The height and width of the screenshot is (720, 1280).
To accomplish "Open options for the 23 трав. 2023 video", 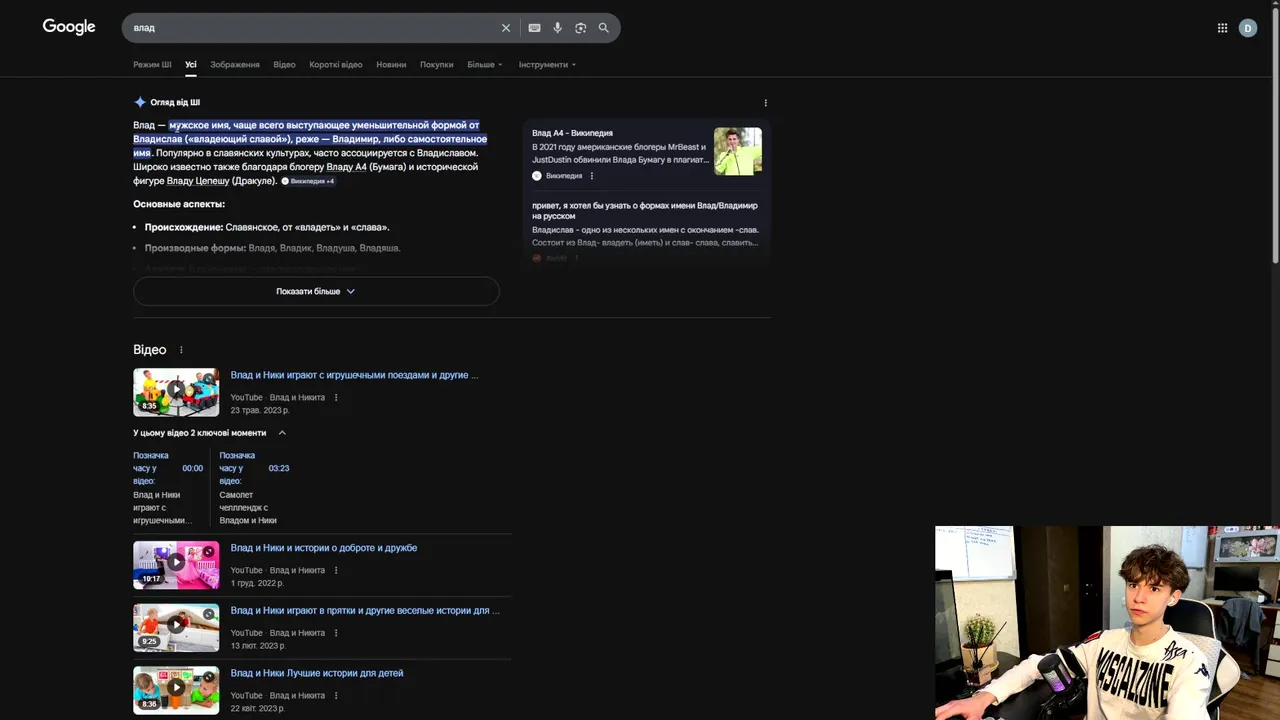I will pos(336,398).
